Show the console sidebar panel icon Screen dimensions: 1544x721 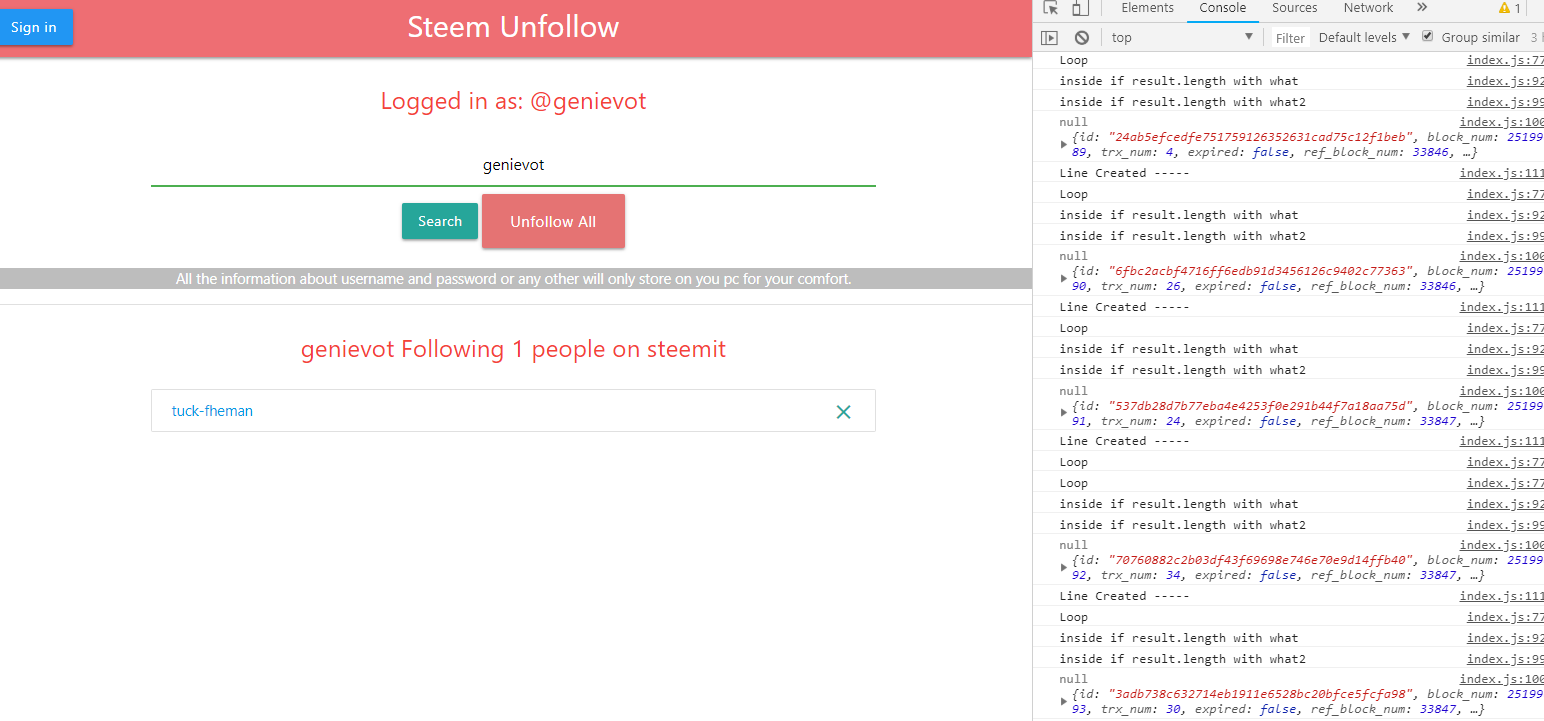[x=1049, y=38]
